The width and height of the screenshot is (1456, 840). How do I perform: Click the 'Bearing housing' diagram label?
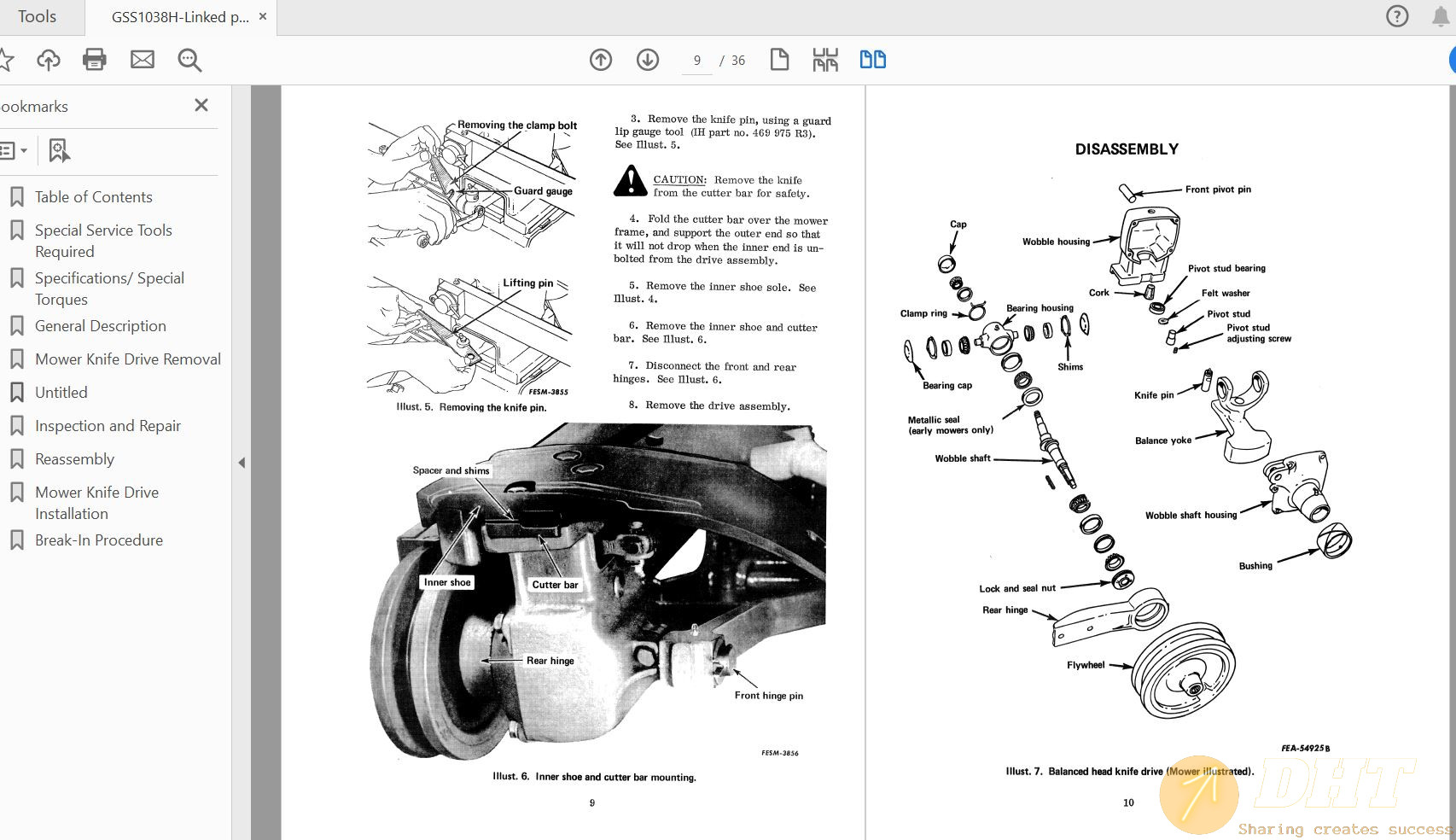[x=1040, y=308]
